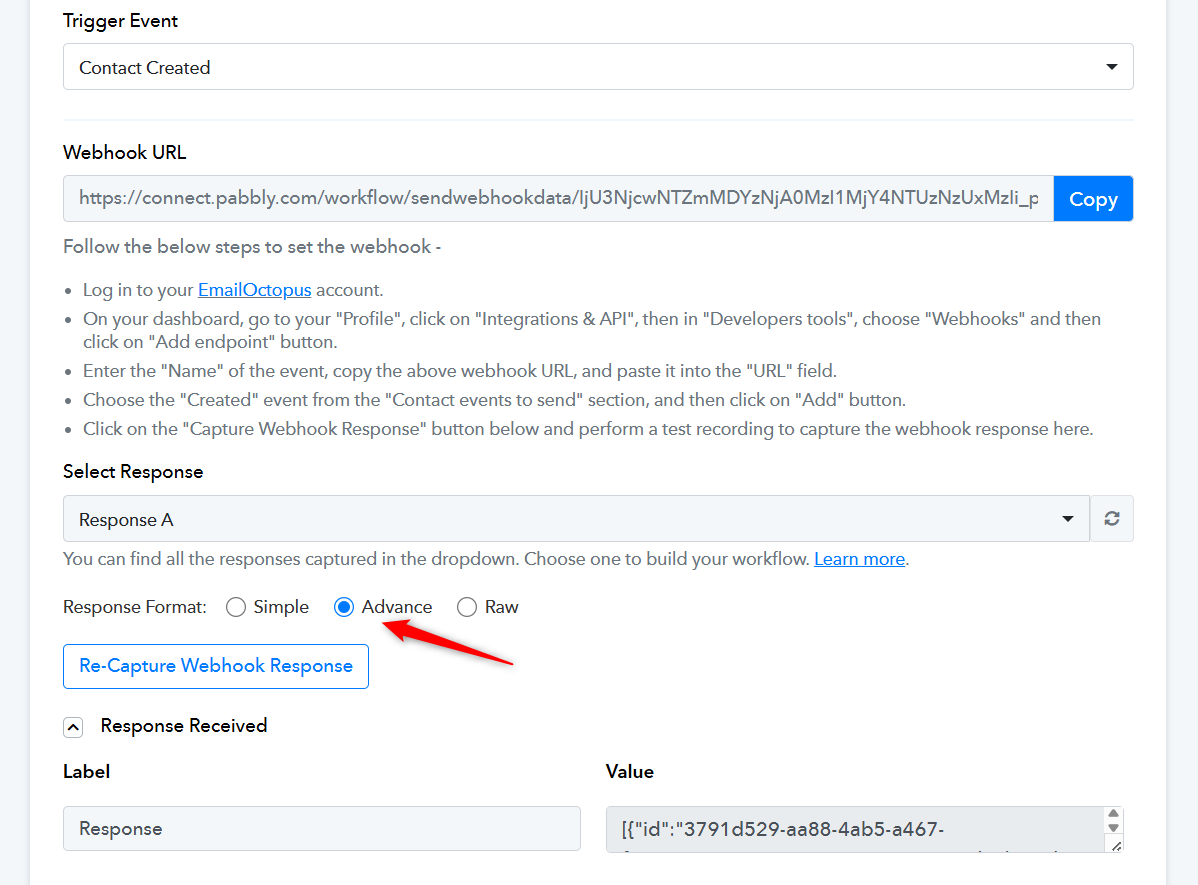Switch response format to Raw
This screenshot has height=885, width=1198.
pos(467,607)
